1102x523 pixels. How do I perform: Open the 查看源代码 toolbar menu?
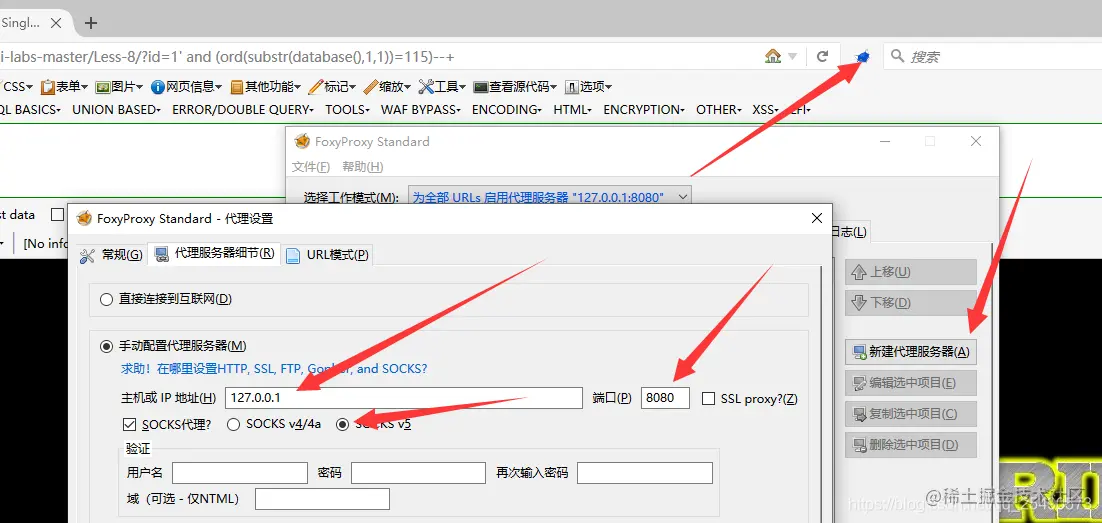[515, 87]
